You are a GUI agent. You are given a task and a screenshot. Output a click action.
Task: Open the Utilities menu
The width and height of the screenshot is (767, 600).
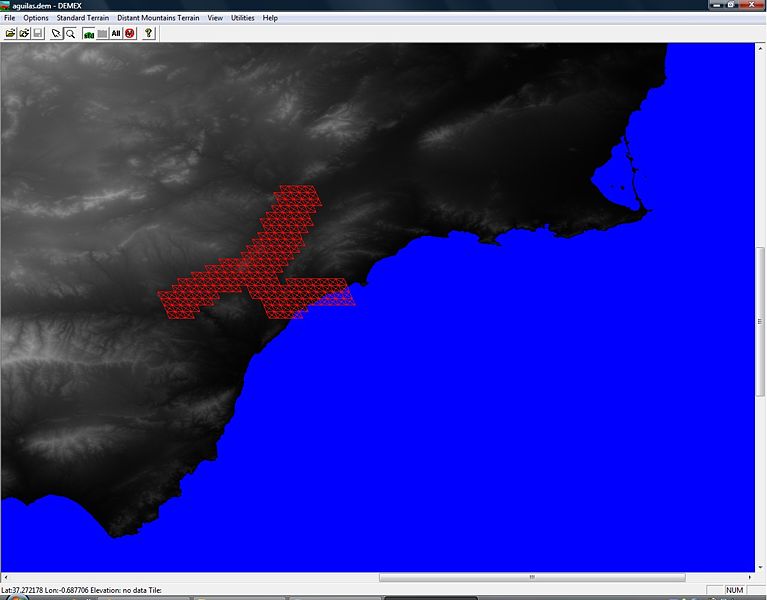(242, 18)
